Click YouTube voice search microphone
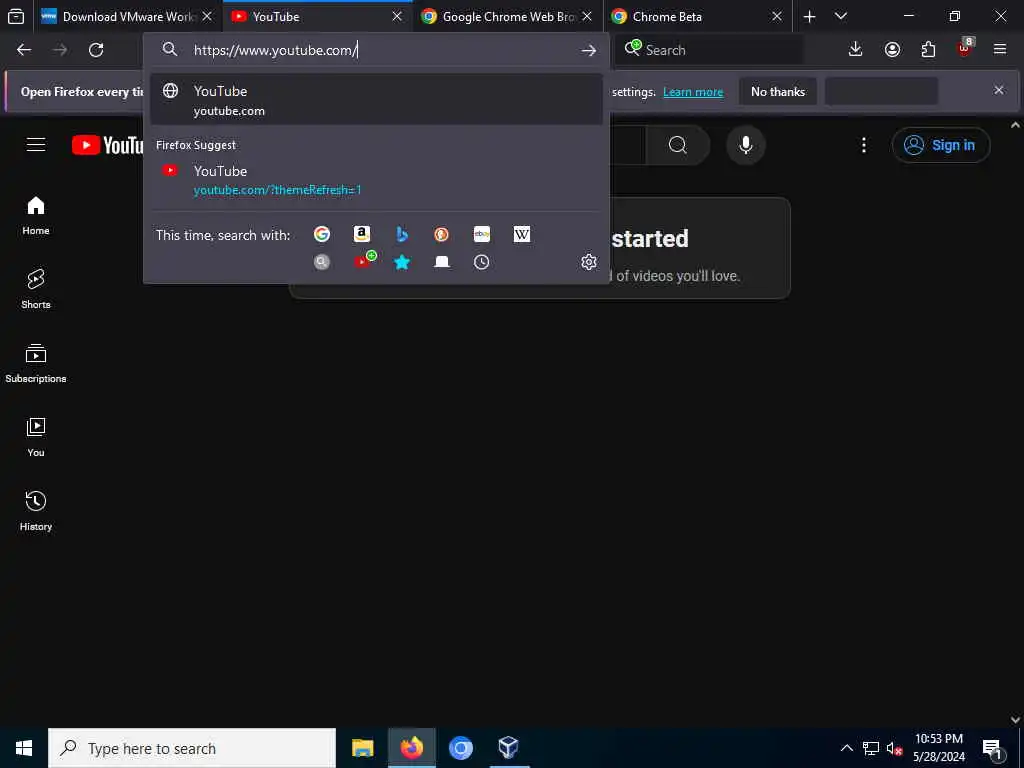This screenshot has height=768, width=1024. (x=746, y=144)
